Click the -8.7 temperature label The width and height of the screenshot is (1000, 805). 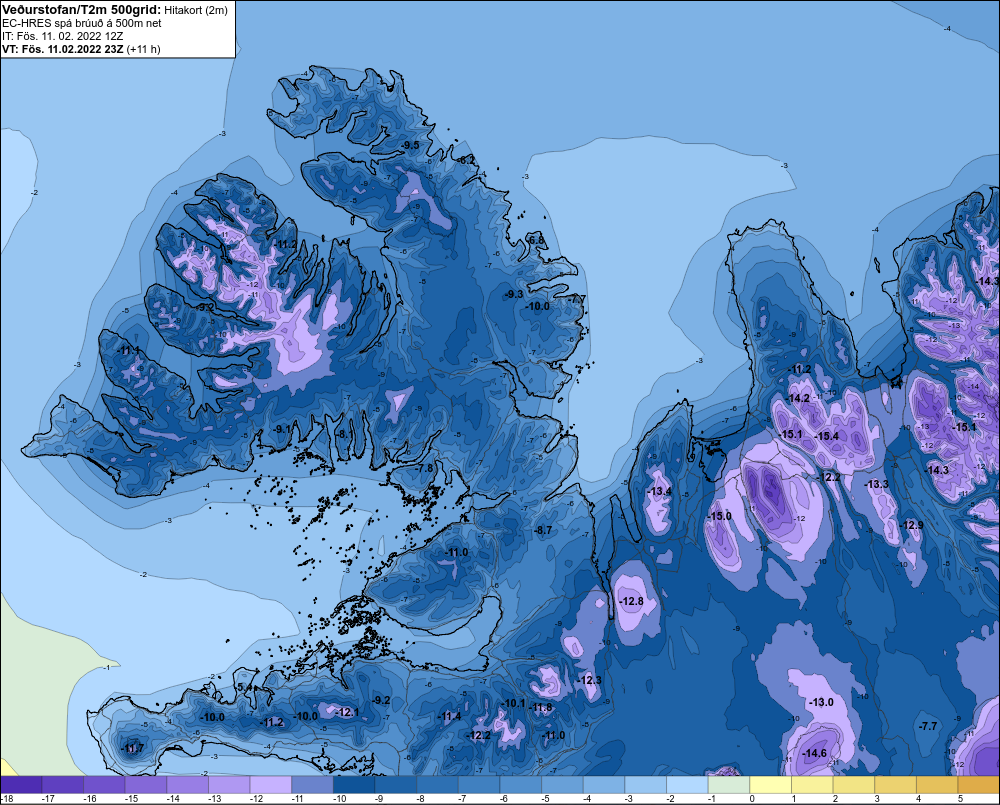coord(543,530)
